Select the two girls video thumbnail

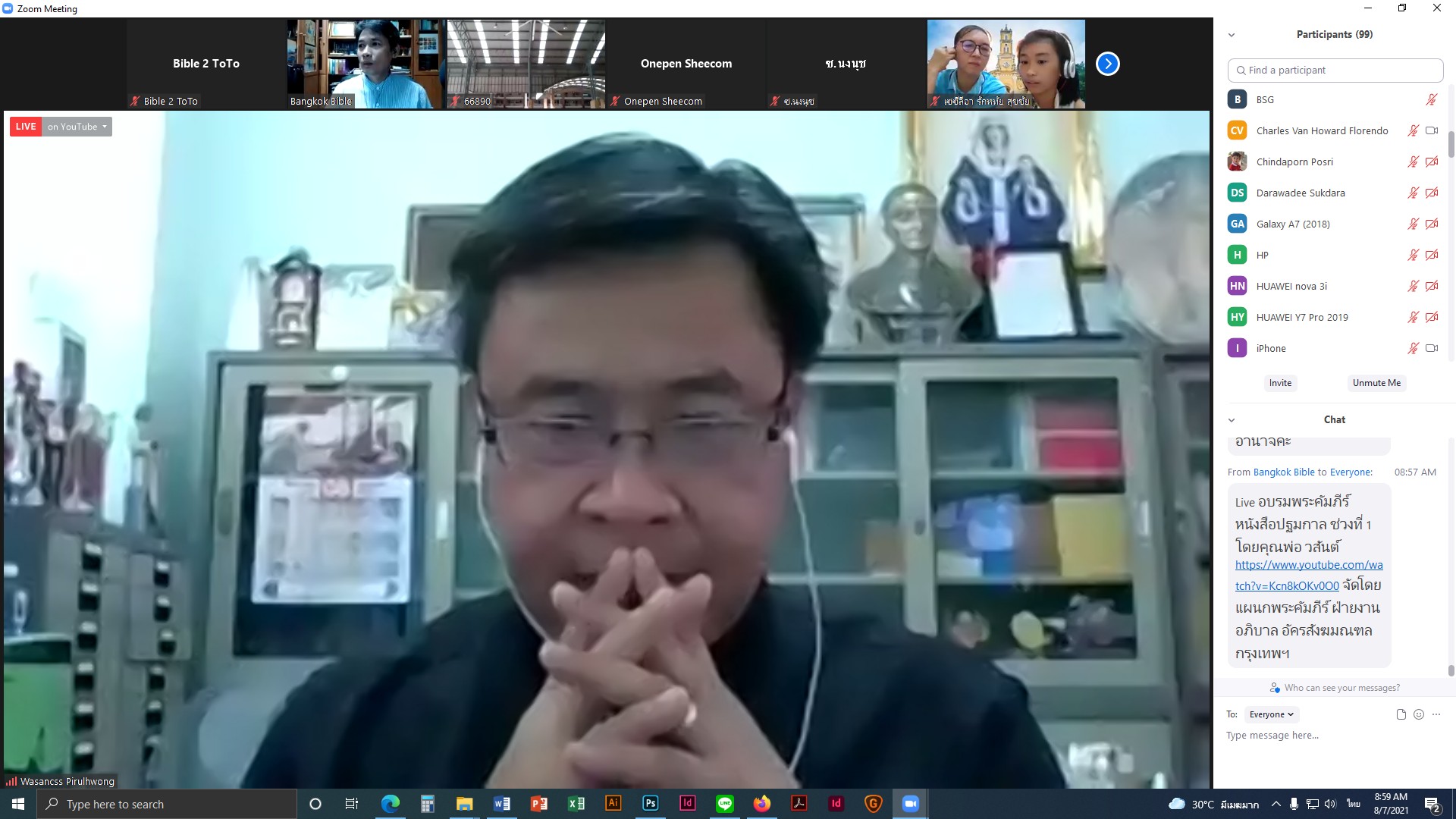point(1006,64)
